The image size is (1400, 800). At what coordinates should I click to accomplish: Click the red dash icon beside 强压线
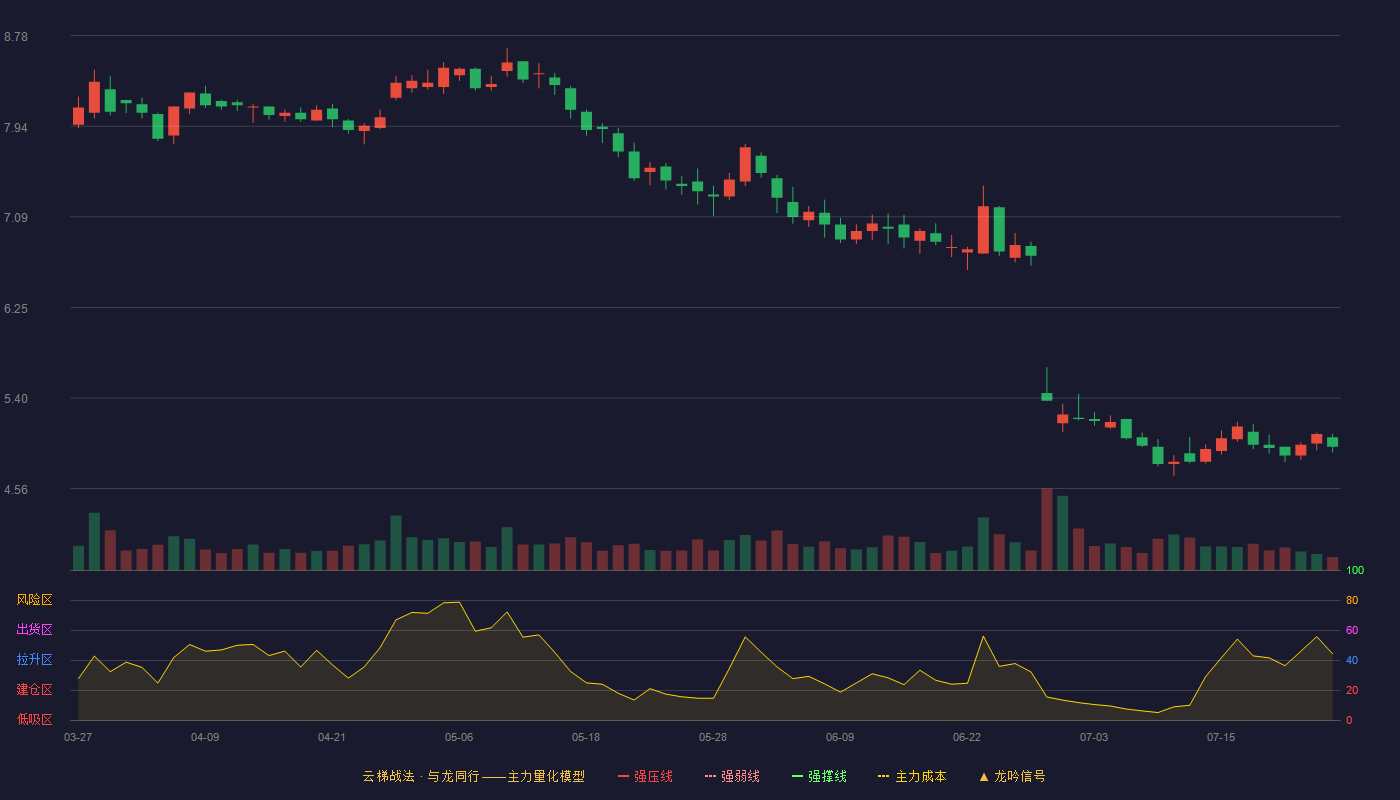623,776
